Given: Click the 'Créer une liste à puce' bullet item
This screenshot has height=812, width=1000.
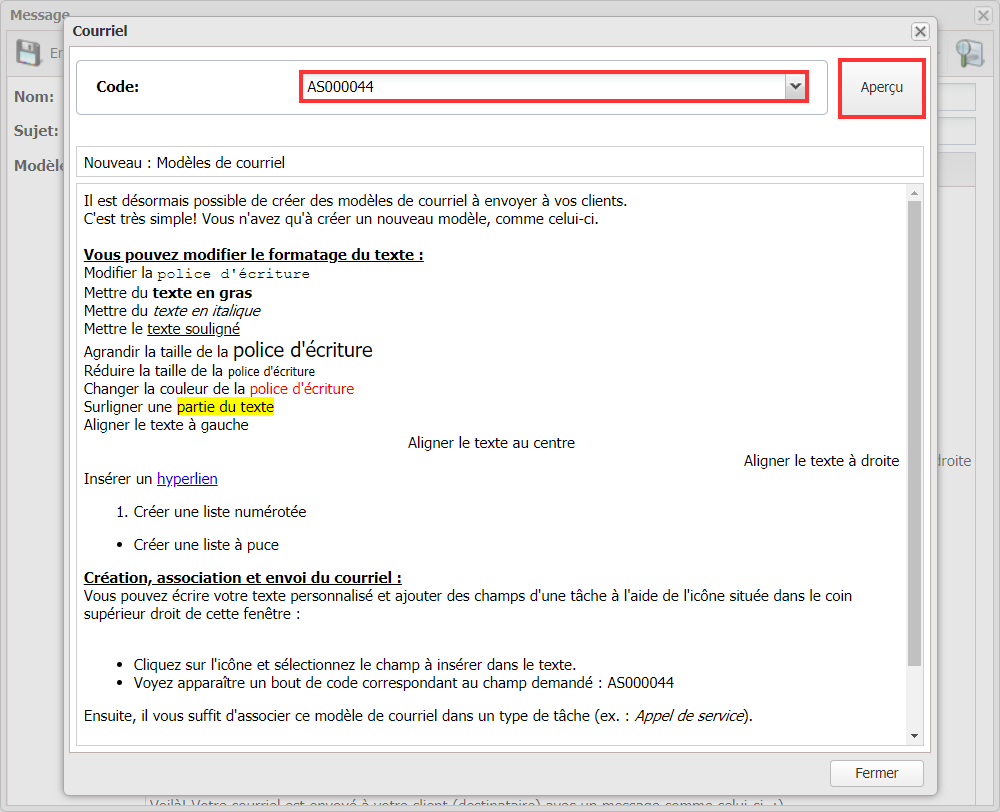Looking at the screenshot, I should click(x=206, y=545).
